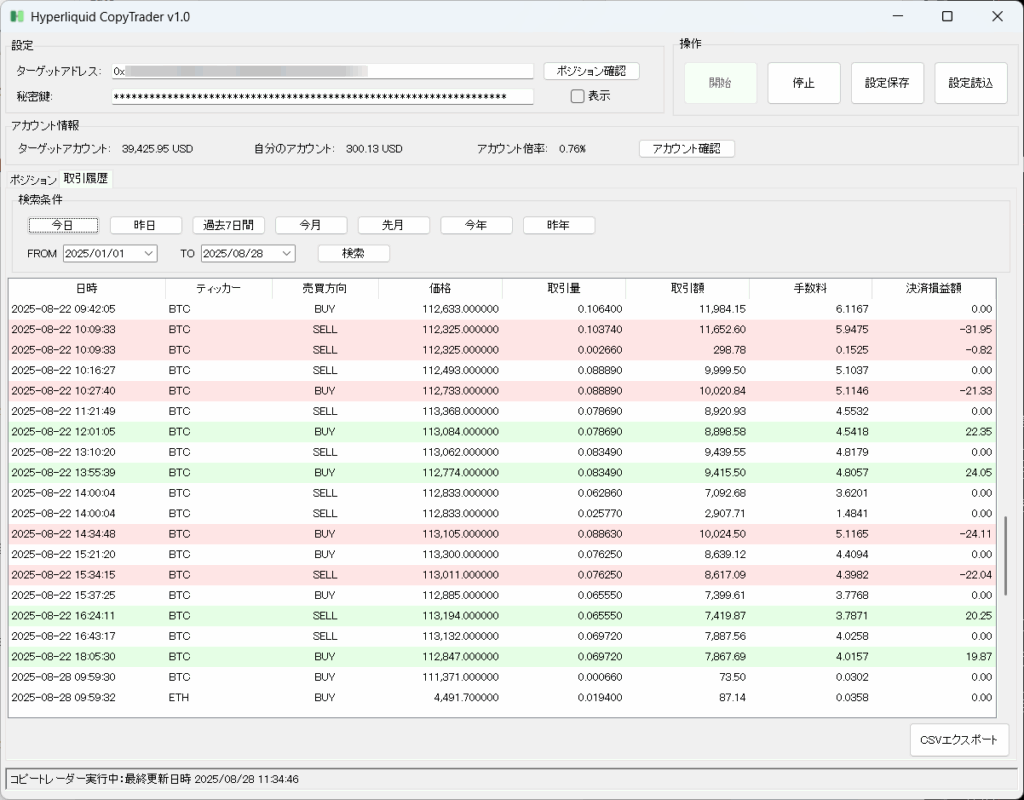Viewport: 1024px width, 800px height.
Task: Sort by 日時 column header
Action: (x=87, y=288)
